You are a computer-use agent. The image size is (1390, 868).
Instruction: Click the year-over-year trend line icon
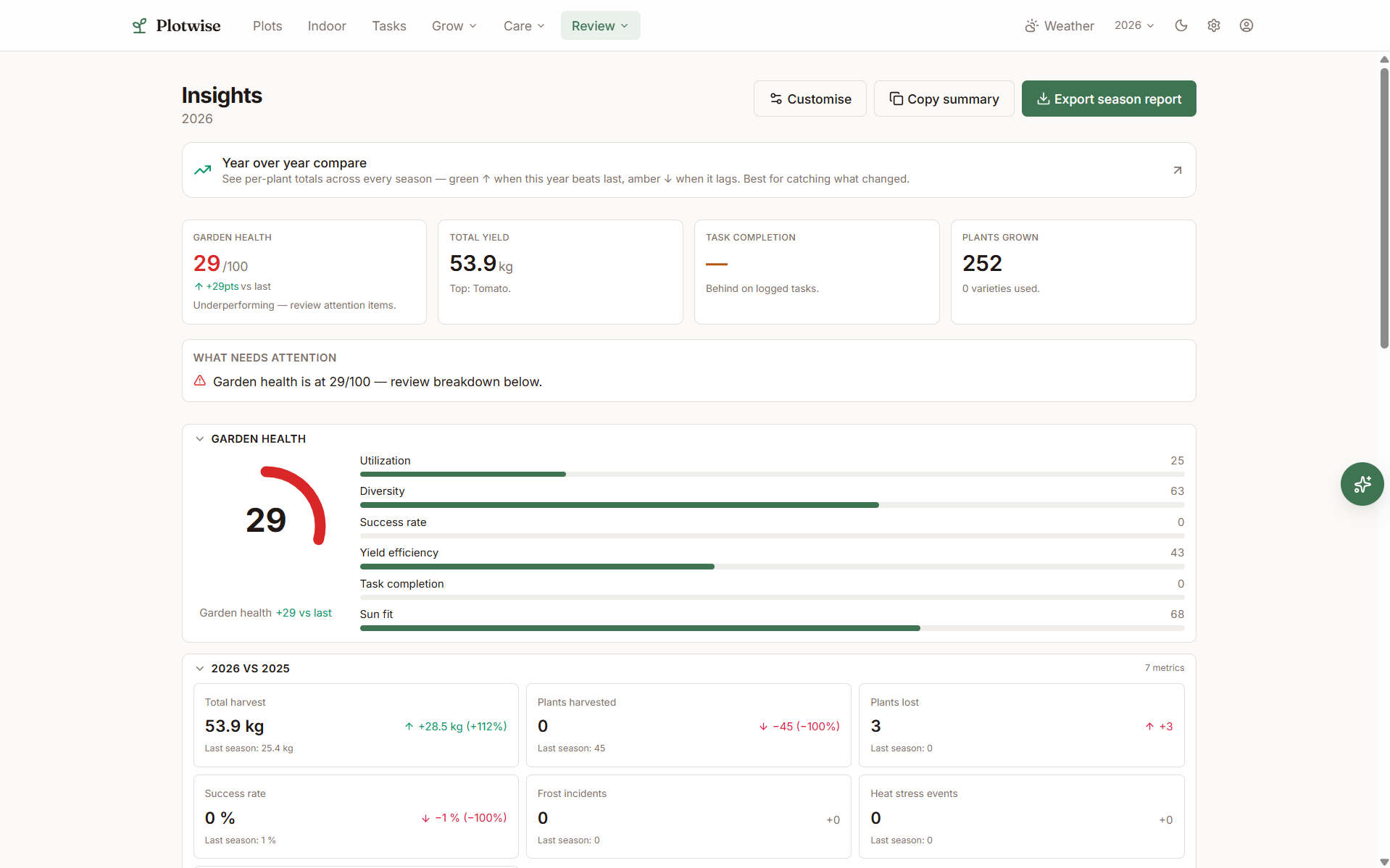coord(203,170)
